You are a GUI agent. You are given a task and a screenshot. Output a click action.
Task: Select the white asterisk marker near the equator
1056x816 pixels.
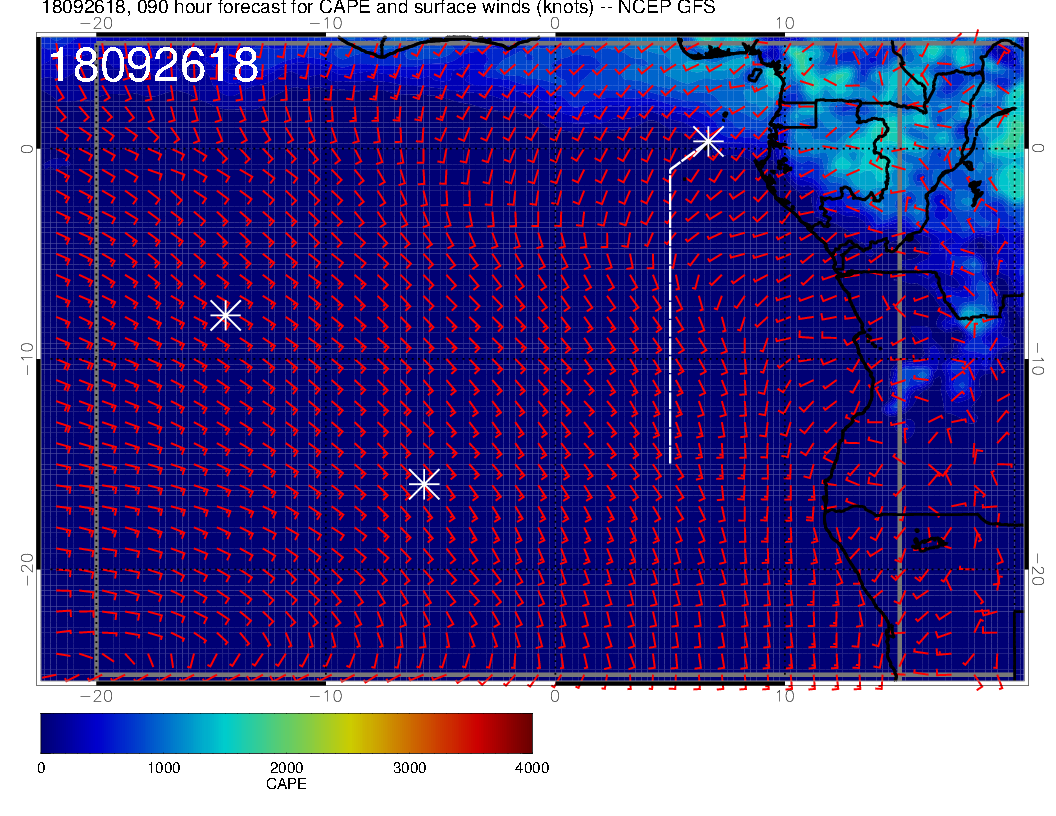[x=708, y=141]
